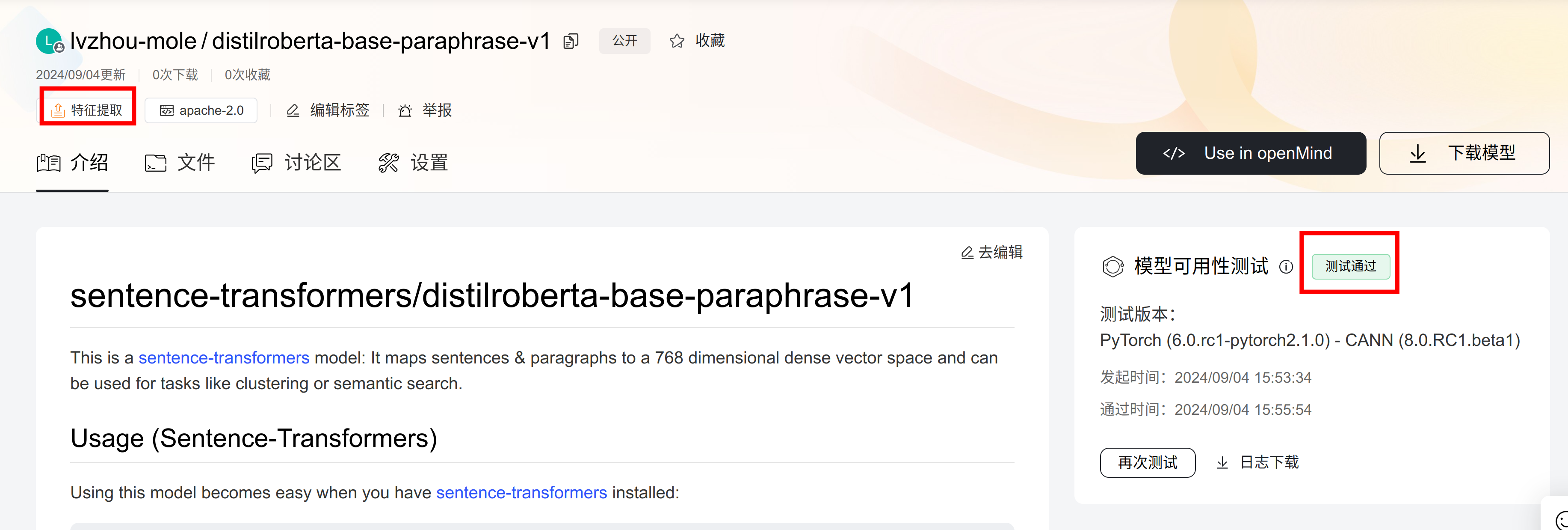
Task: Click the 0次下载 count
Action: (175, 75)
